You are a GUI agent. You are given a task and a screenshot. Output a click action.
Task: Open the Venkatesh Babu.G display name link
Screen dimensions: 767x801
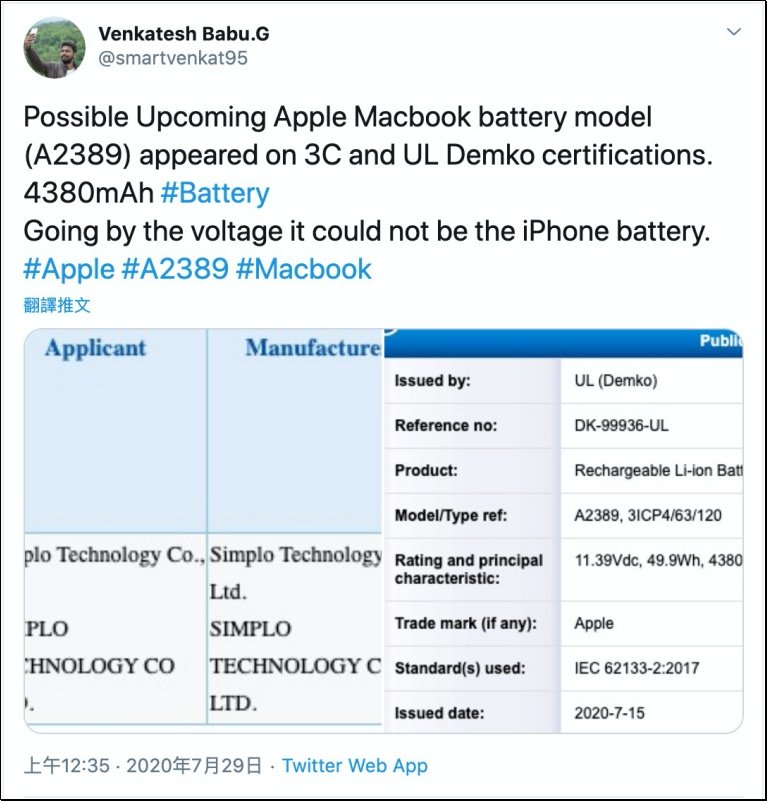coord(184,33)
